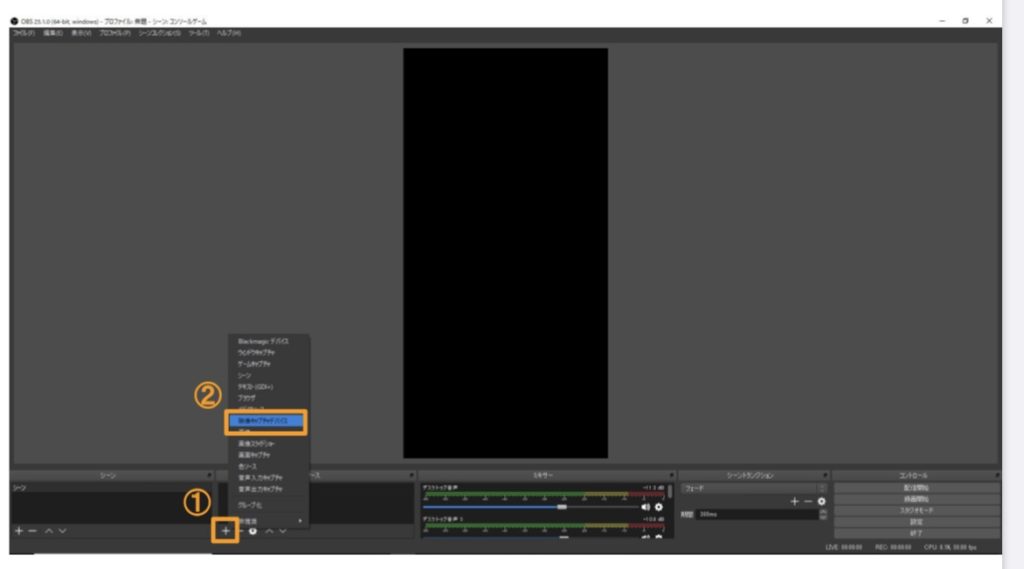Add a scene transition with plus icon
This screenshot has height=569, width=1024.
tap(794, 501)
